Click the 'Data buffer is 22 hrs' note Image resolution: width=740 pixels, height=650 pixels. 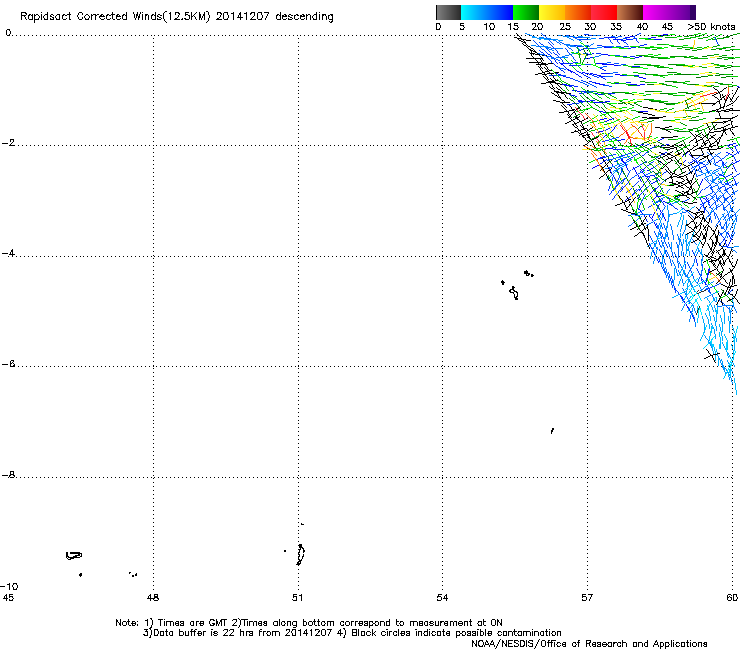pos(352,633)
